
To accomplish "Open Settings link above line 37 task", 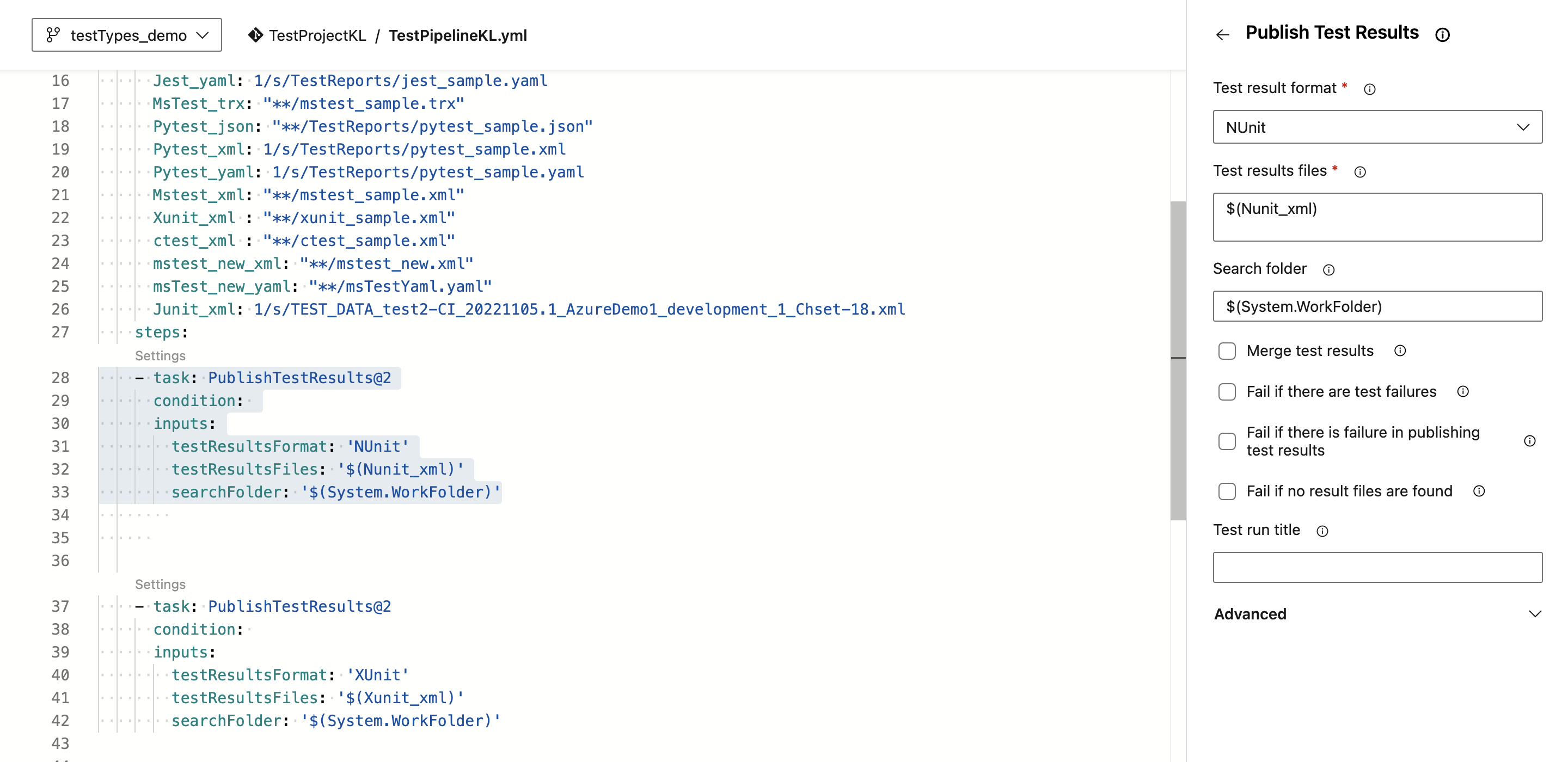I will 160,584.
